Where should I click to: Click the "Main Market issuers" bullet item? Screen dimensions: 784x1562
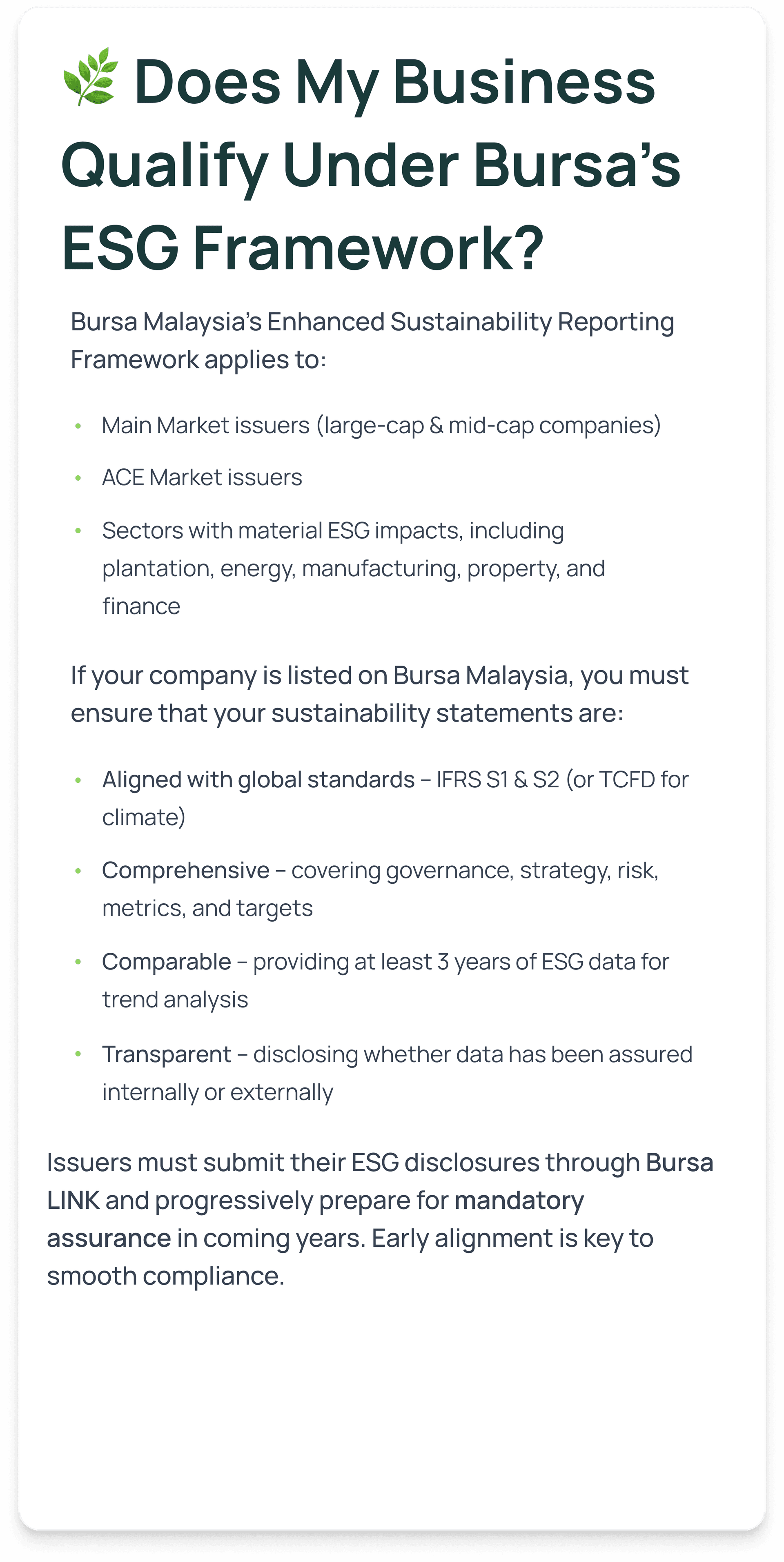[381, 426]
